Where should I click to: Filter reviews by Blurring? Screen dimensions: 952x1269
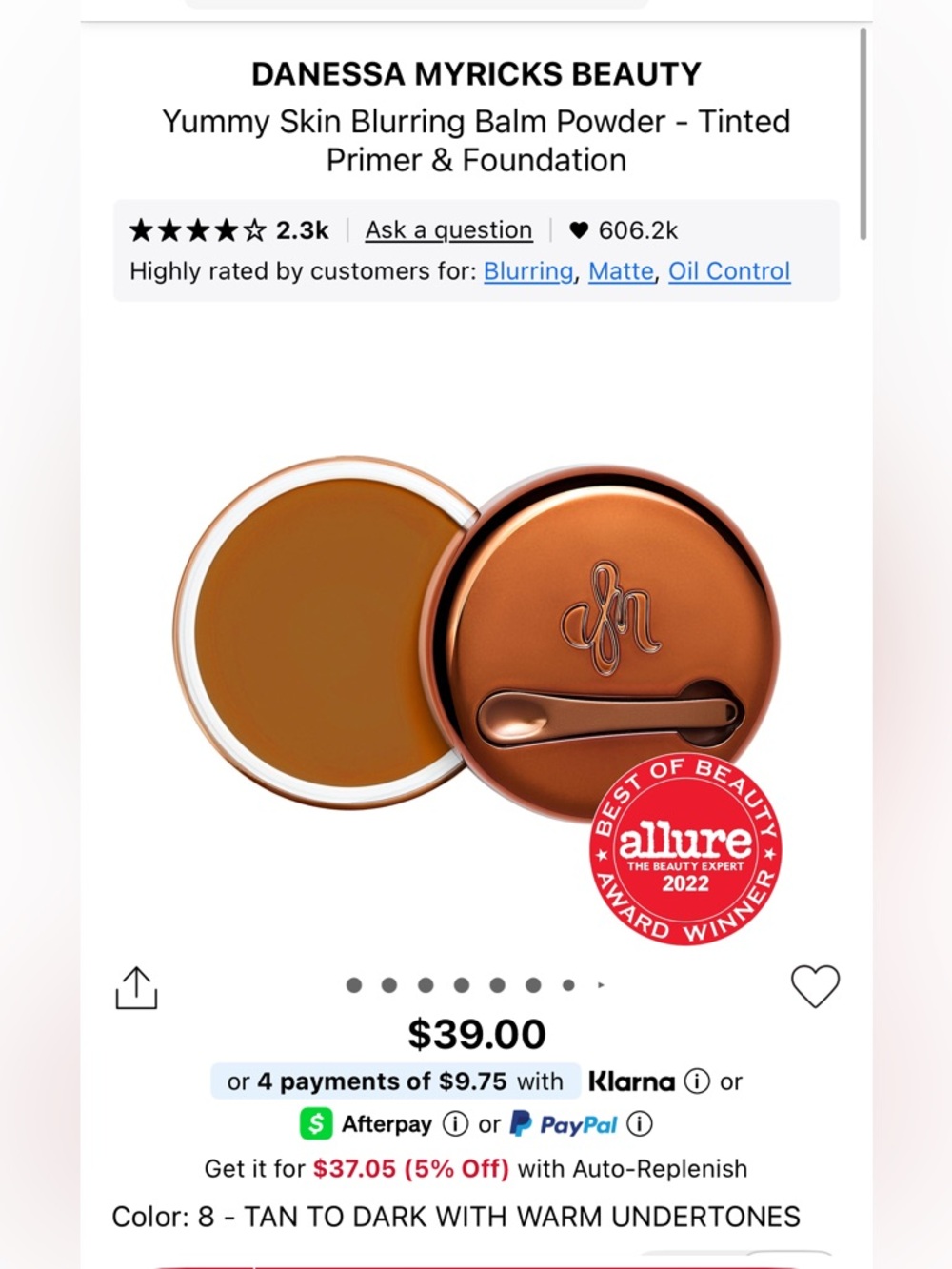point(528,271)
